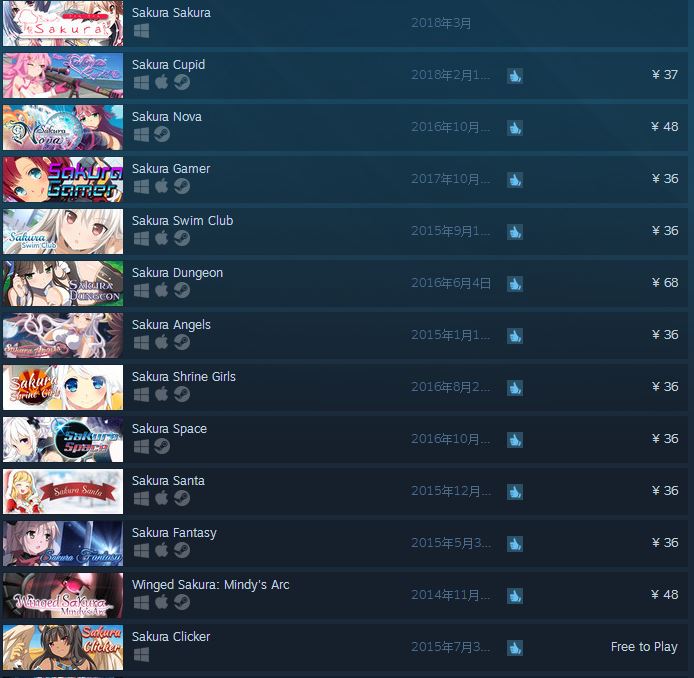Click the Windows icon under Sakura Sakura
The image size is (694, 678).
click(141, 31)
